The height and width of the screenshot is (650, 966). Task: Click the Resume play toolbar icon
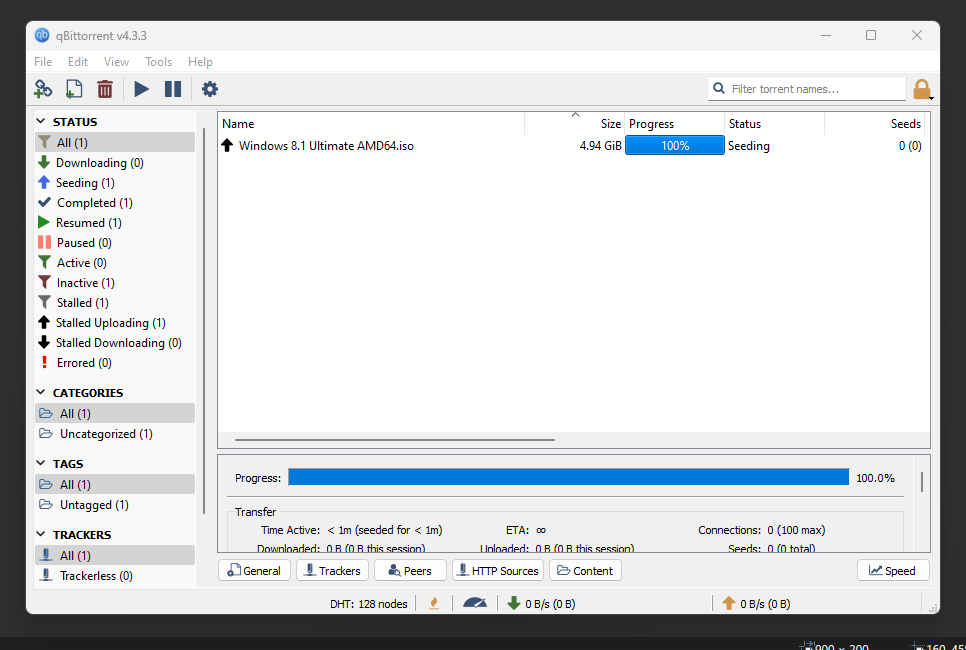[142, 89]
